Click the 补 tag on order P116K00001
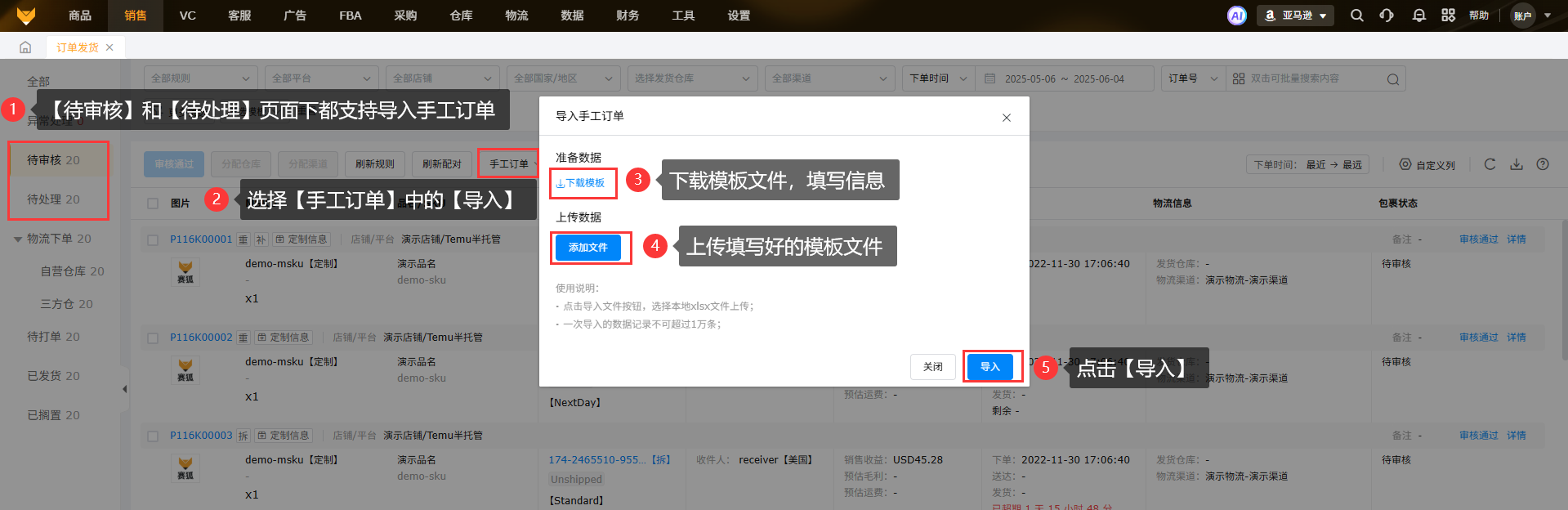 click(x=261, y=239)
